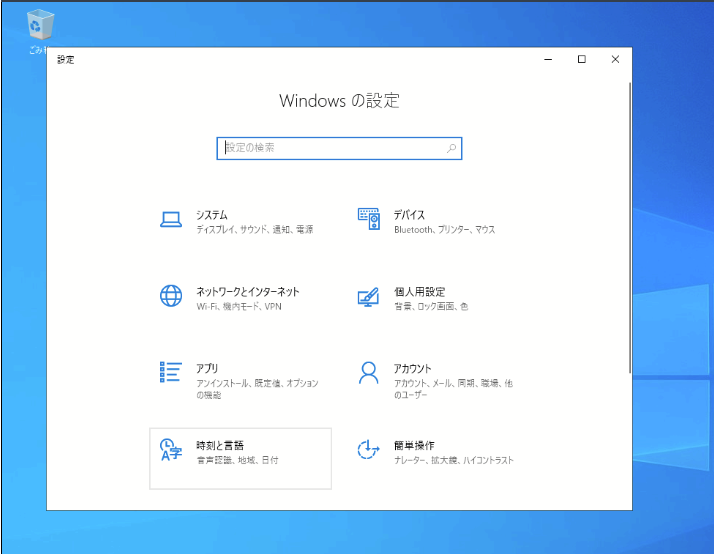Maximize the 設定 window

582,60
